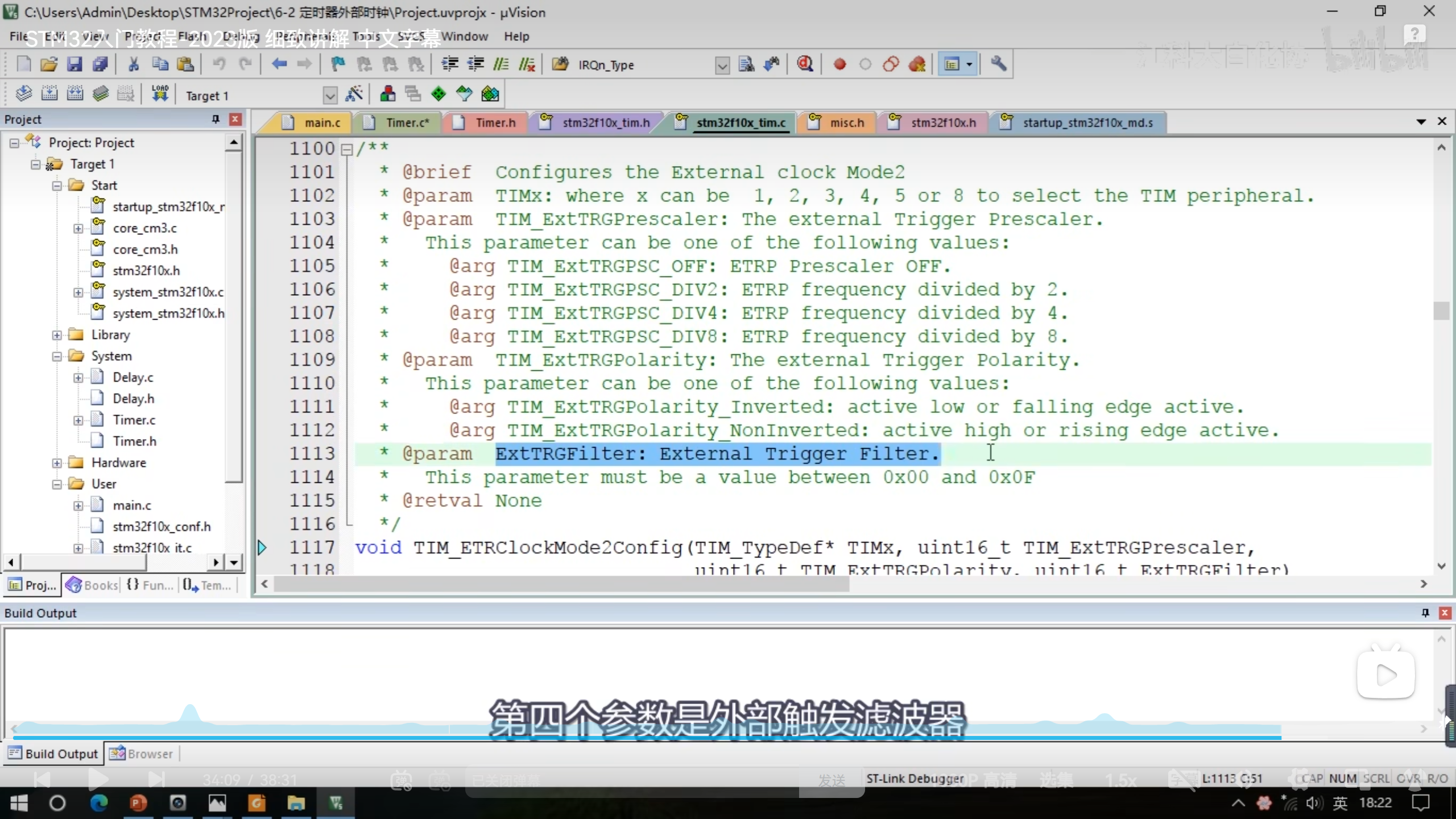The height and width of the screenshot is (819, 1456).
Task: Open the Browser output tab
Action: (142, 754)
